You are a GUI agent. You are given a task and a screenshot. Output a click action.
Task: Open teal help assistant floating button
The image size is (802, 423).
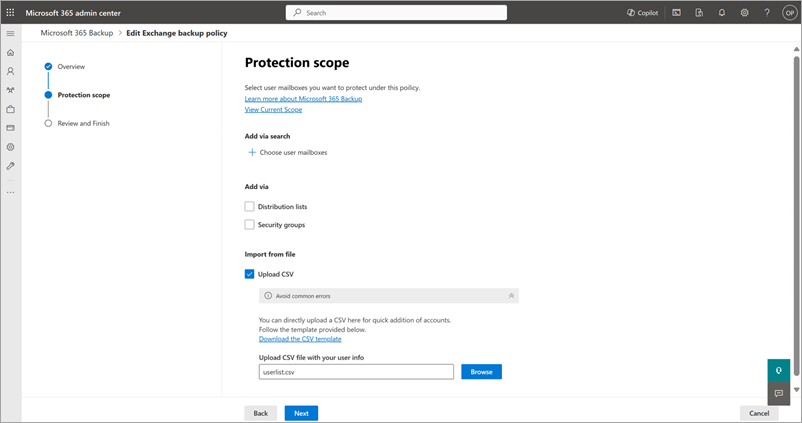click(x=778, y=370)
